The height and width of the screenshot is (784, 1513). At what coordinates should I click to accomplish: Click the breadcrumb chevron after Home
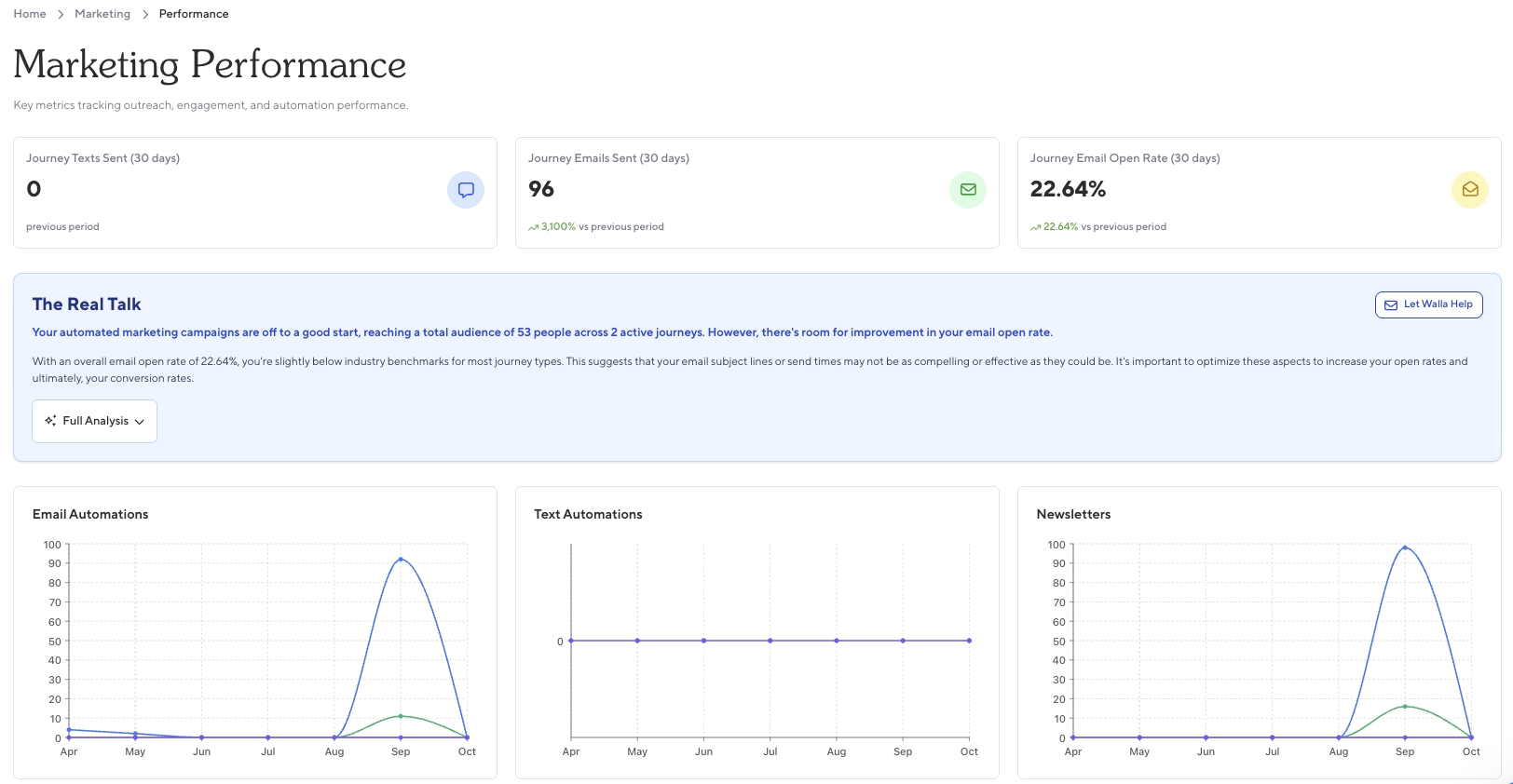(61, 15)
